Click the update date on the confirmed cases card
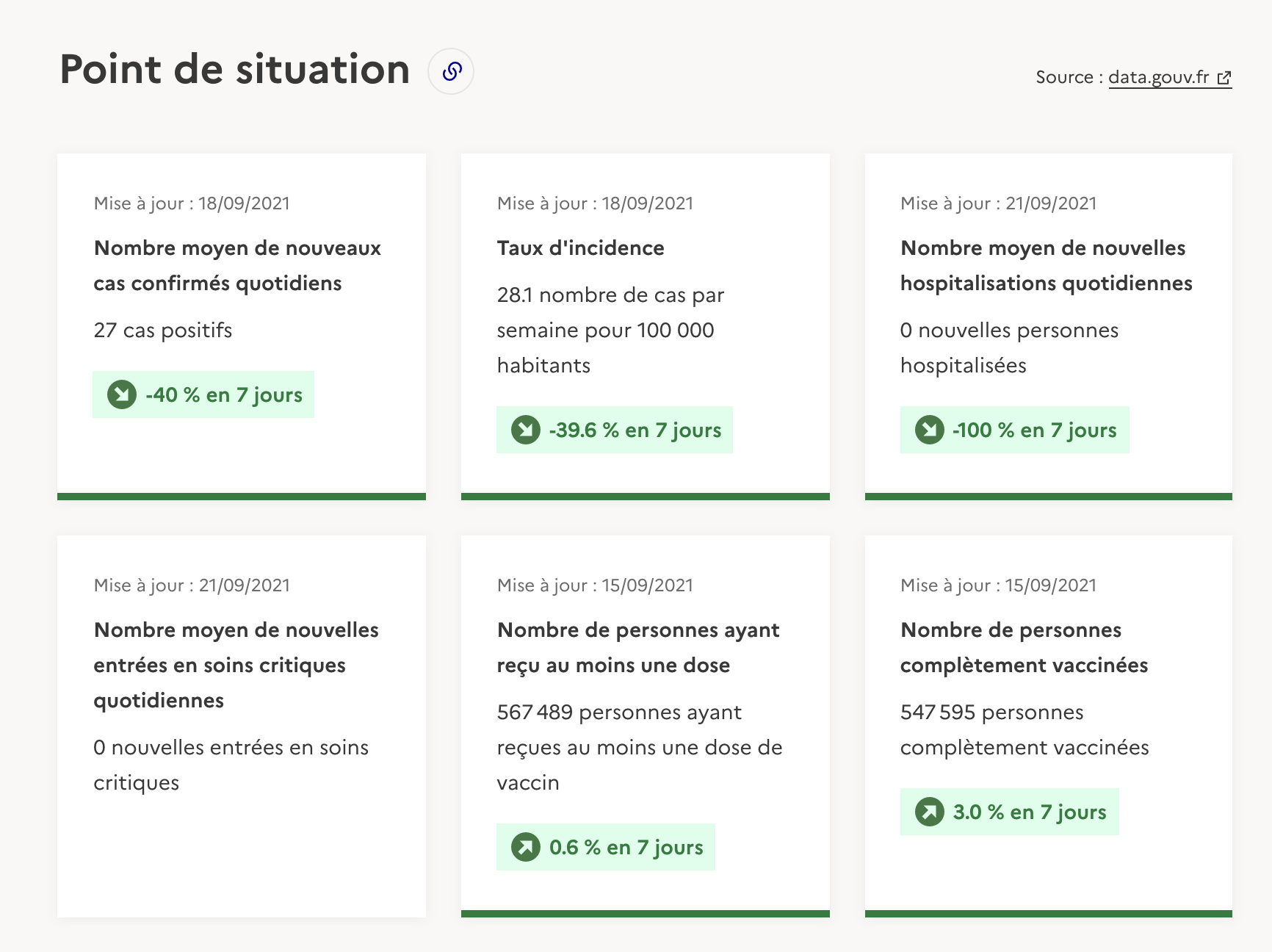The width and height of the screenshot is (1272, 952). (x=192, y=203)
